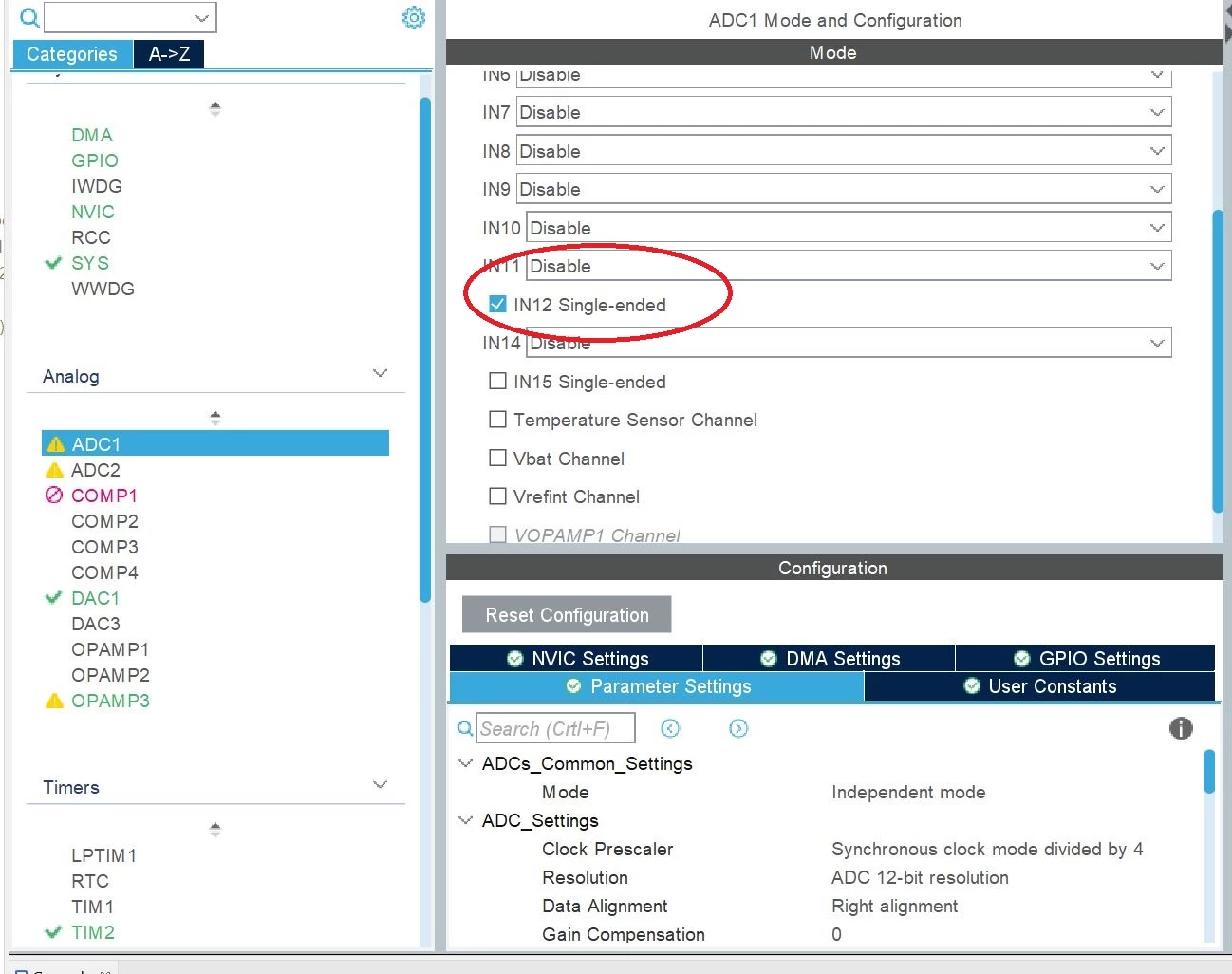
Task: Select DAC3 peripheral
Action: tap(96, 624)
